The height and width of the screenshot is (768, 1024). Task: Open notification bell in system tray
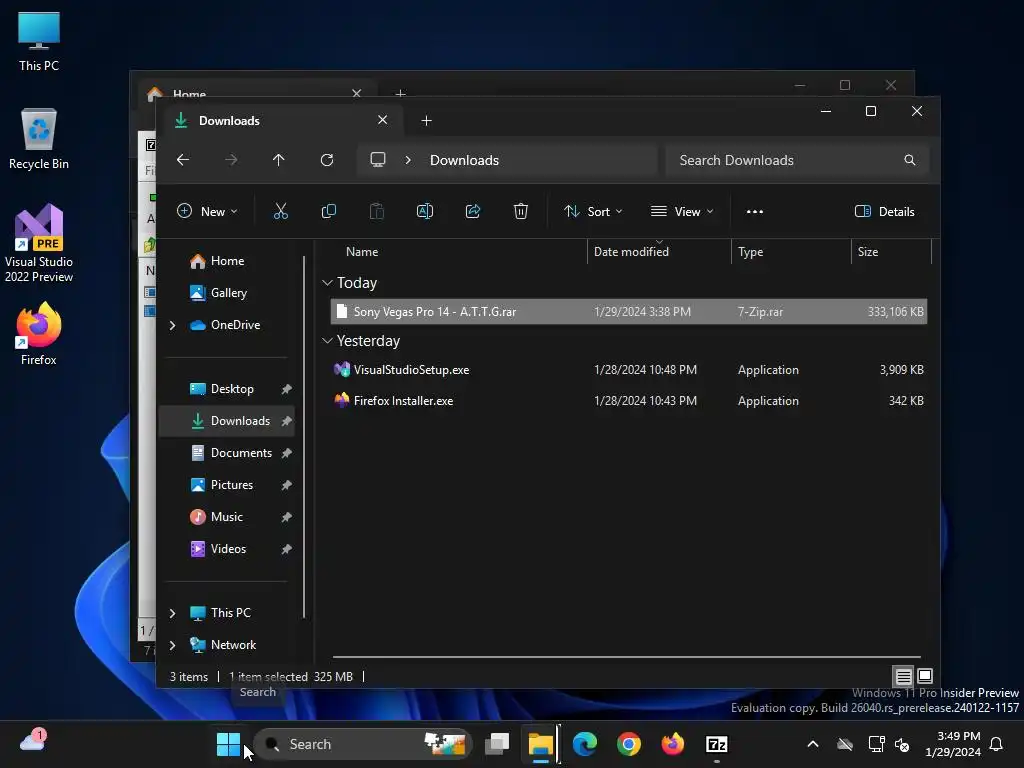click(x=996, y=744)
